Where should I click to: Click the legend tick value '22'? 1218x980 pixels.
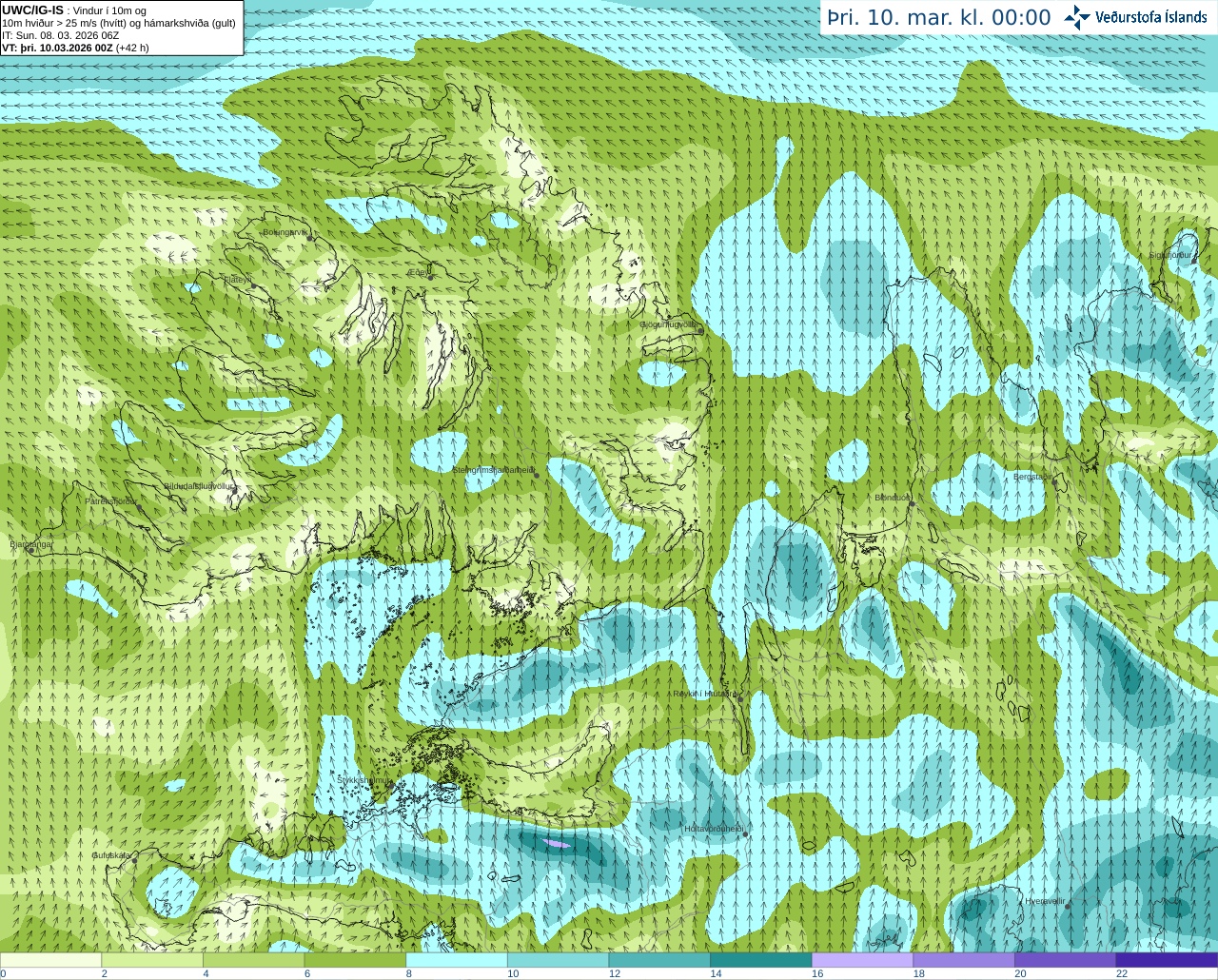(x=1122, y=973)
